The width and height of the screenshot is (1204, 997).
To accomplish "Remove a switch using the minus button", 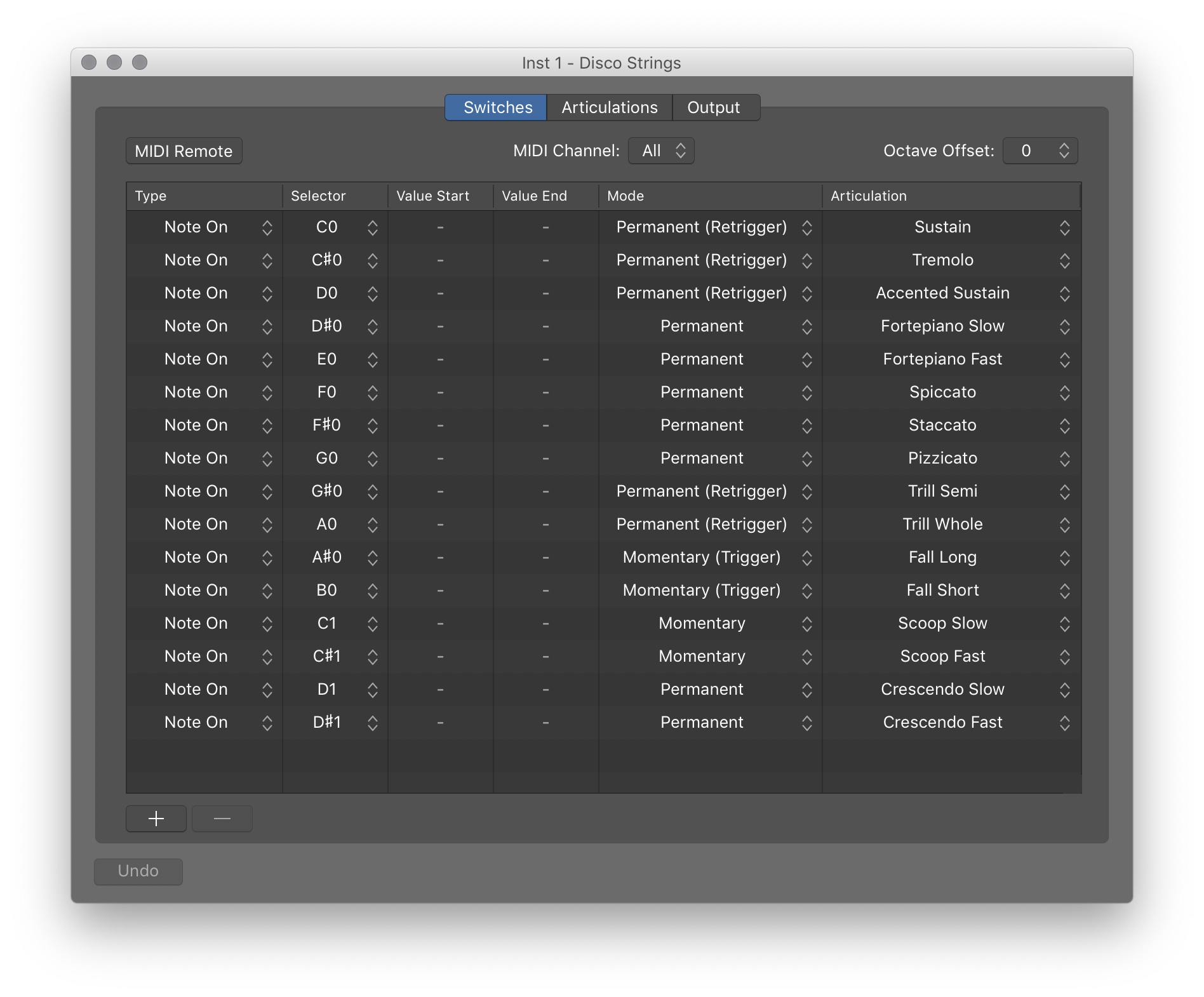I will (222, 819).
